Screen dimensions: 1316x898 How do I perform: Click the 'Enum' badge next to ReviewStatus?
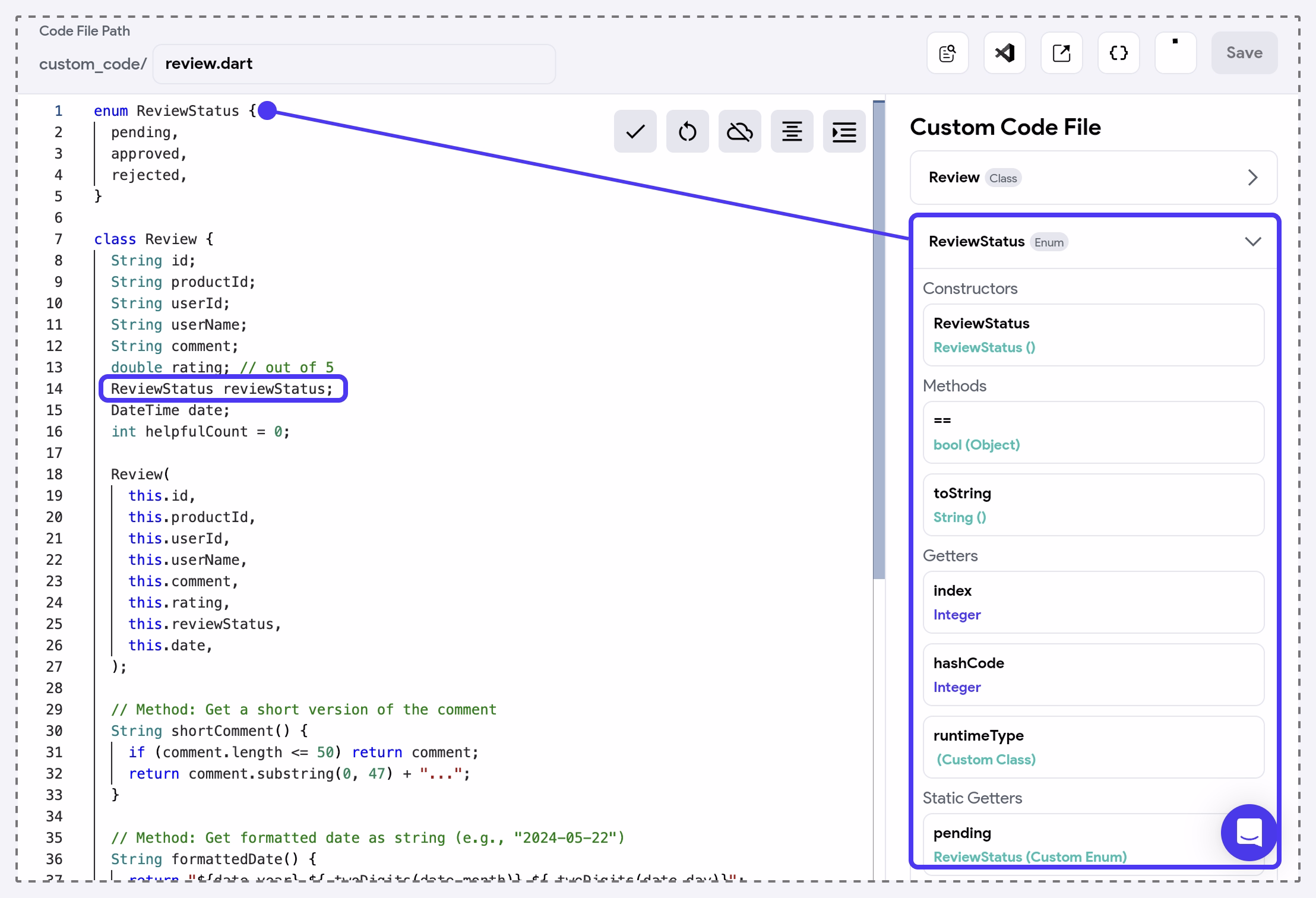(1049, 242)
